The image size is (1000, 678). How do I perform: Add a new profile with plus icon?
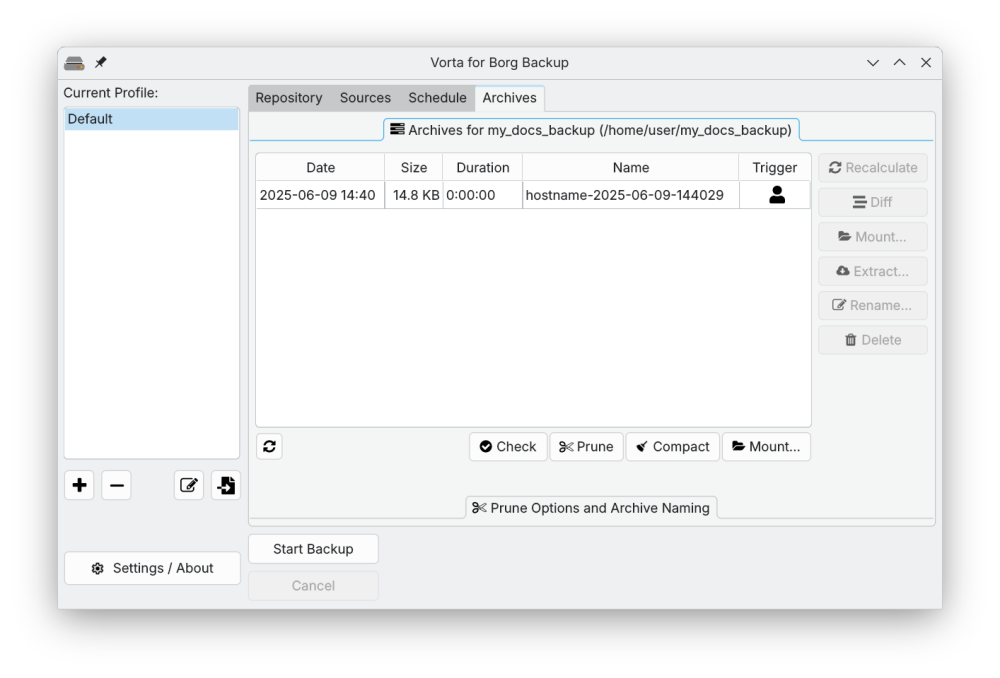[x=80, y=486]
